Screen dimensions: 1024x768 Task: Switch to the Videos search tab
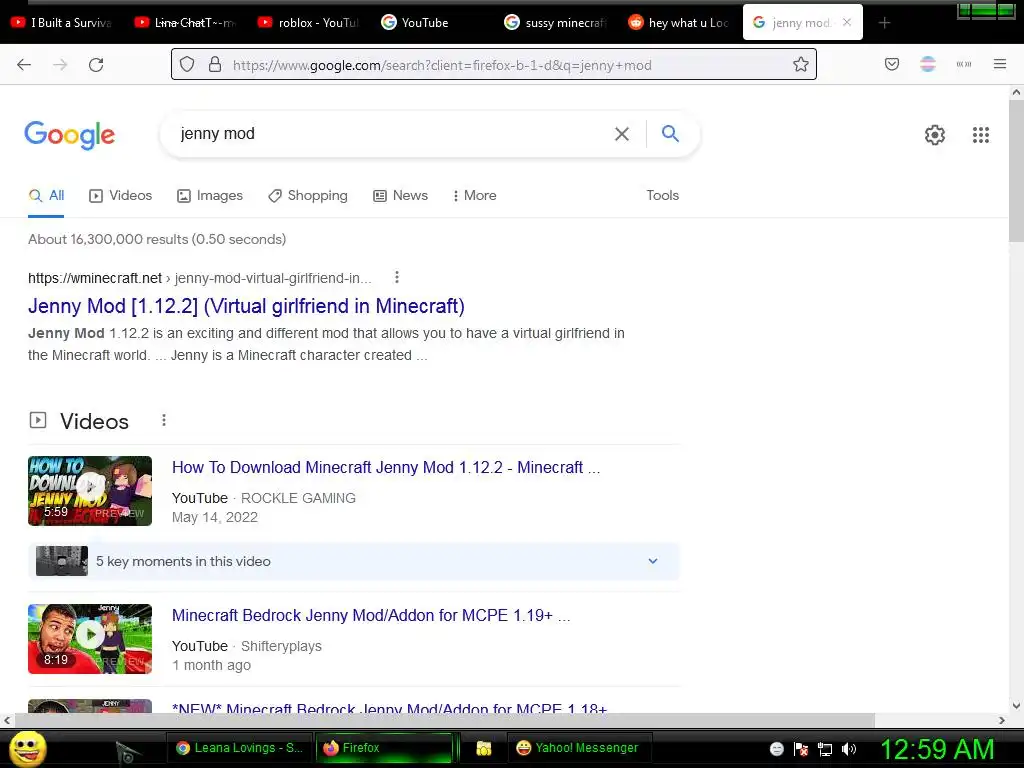pyautogui.click(x=121, y=195)
